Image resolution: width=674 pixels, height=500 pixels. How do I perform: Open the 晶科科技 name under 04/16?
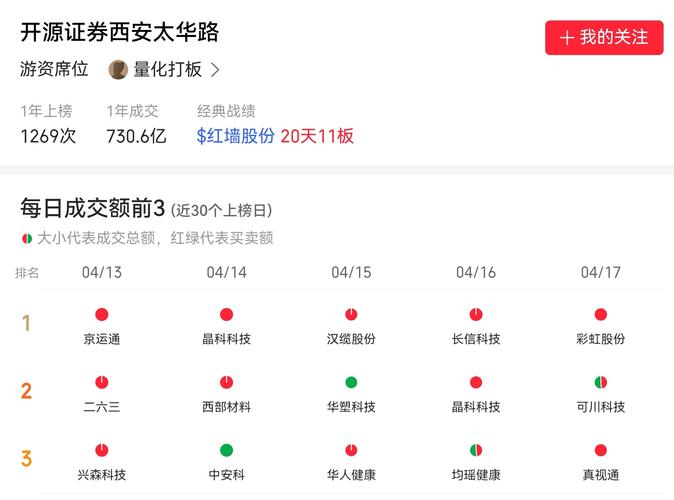pyautogui.click(x=476, y=407)
